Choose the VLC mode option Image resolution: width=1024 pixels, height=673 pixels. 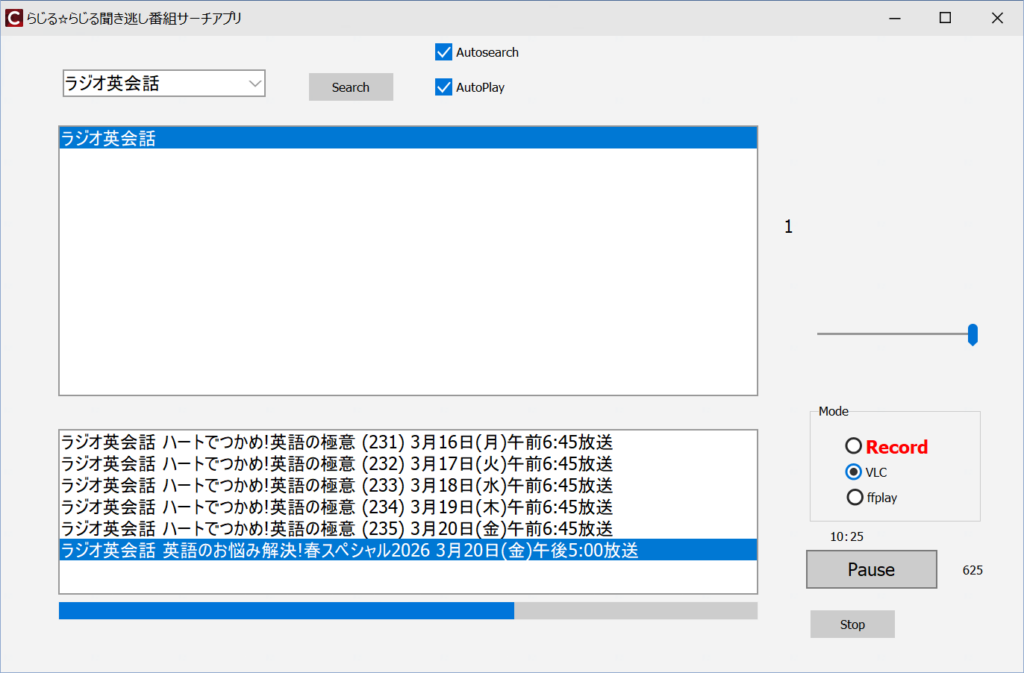point(853,472)
